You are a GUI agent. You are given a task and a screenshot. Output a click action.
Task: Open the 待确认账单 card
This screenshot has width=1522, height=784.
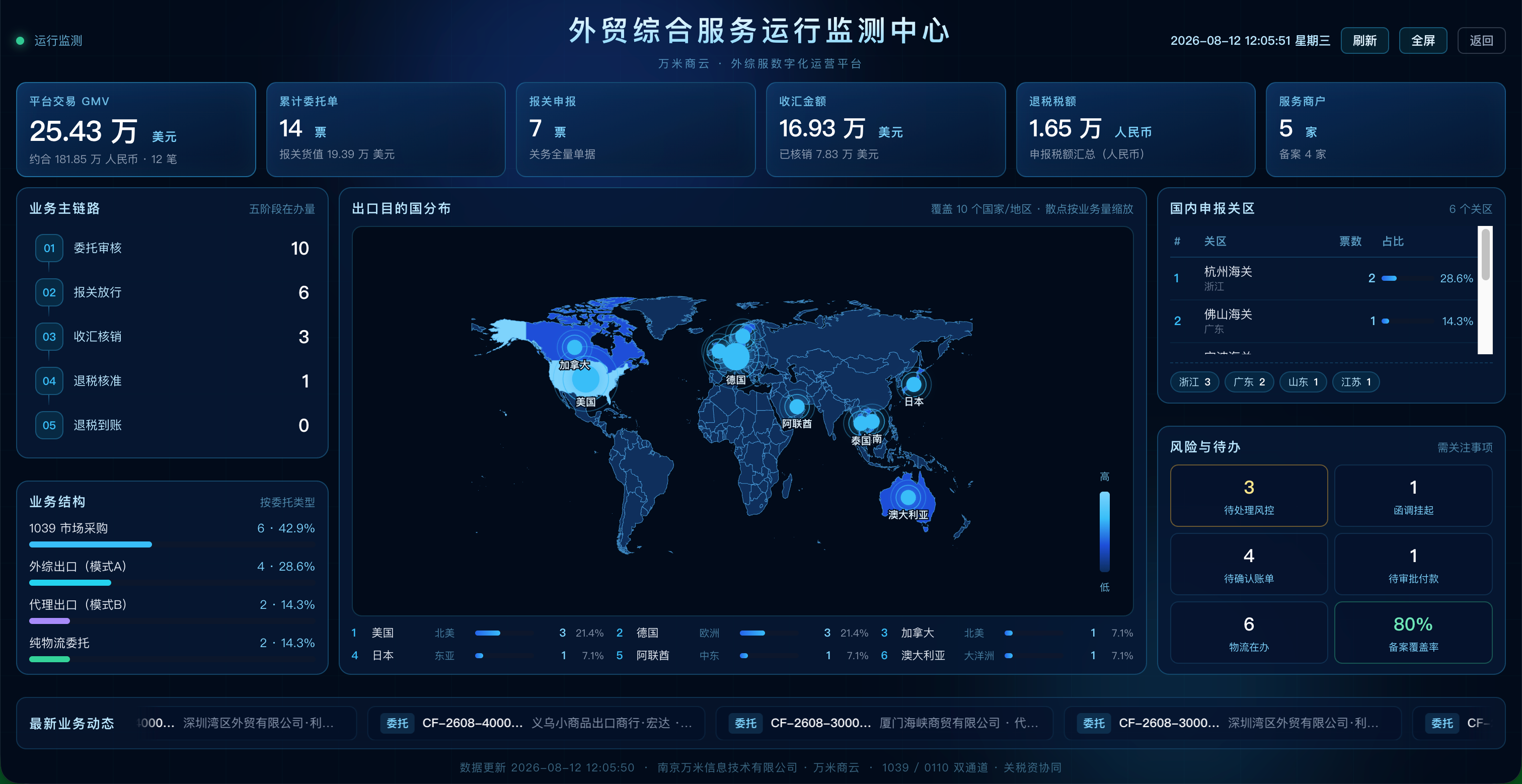pos(1248,564)
